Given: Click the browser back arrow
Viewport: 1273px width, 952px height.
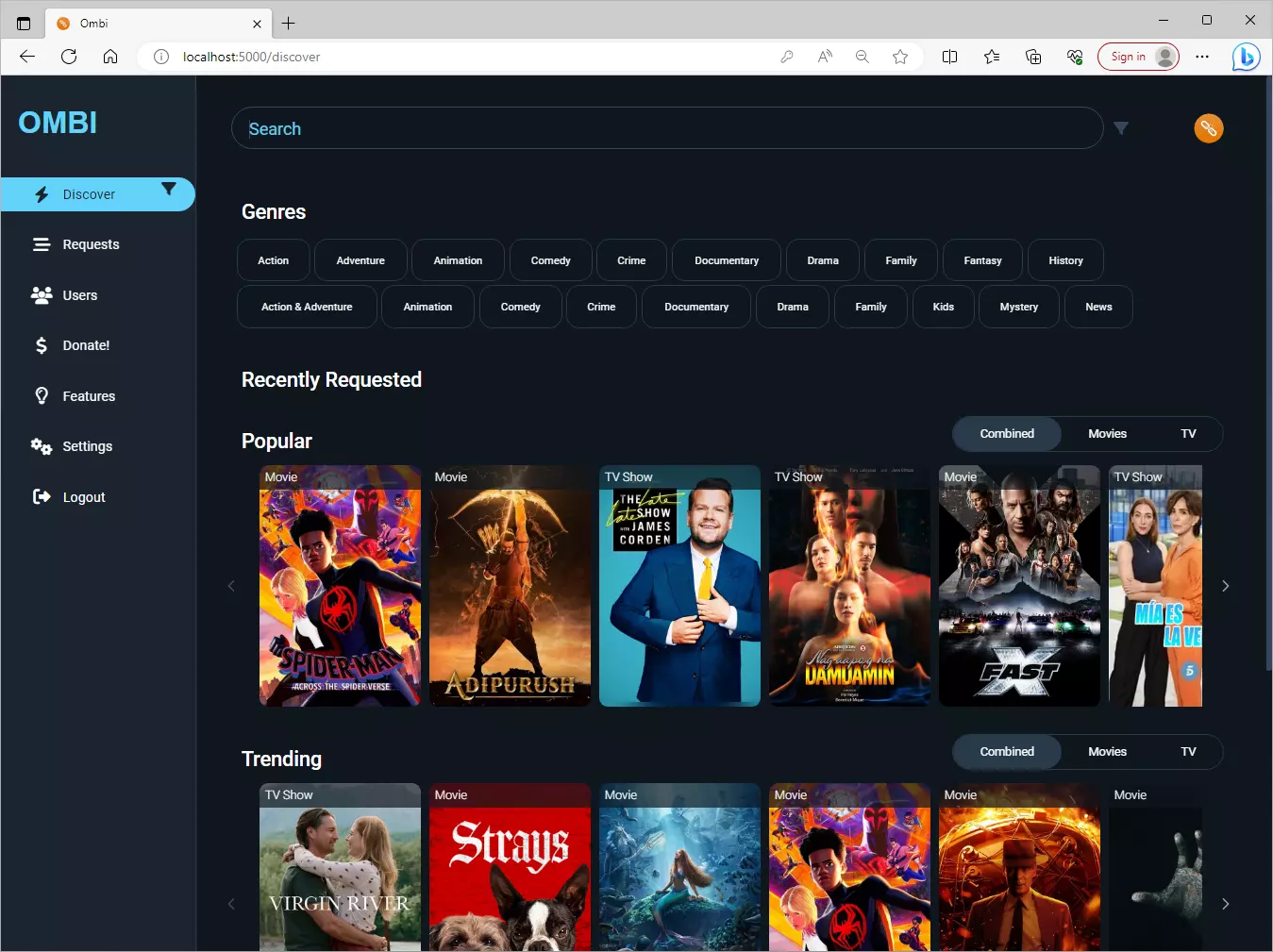Looking at the screenshot, I should tap(27, 57).
